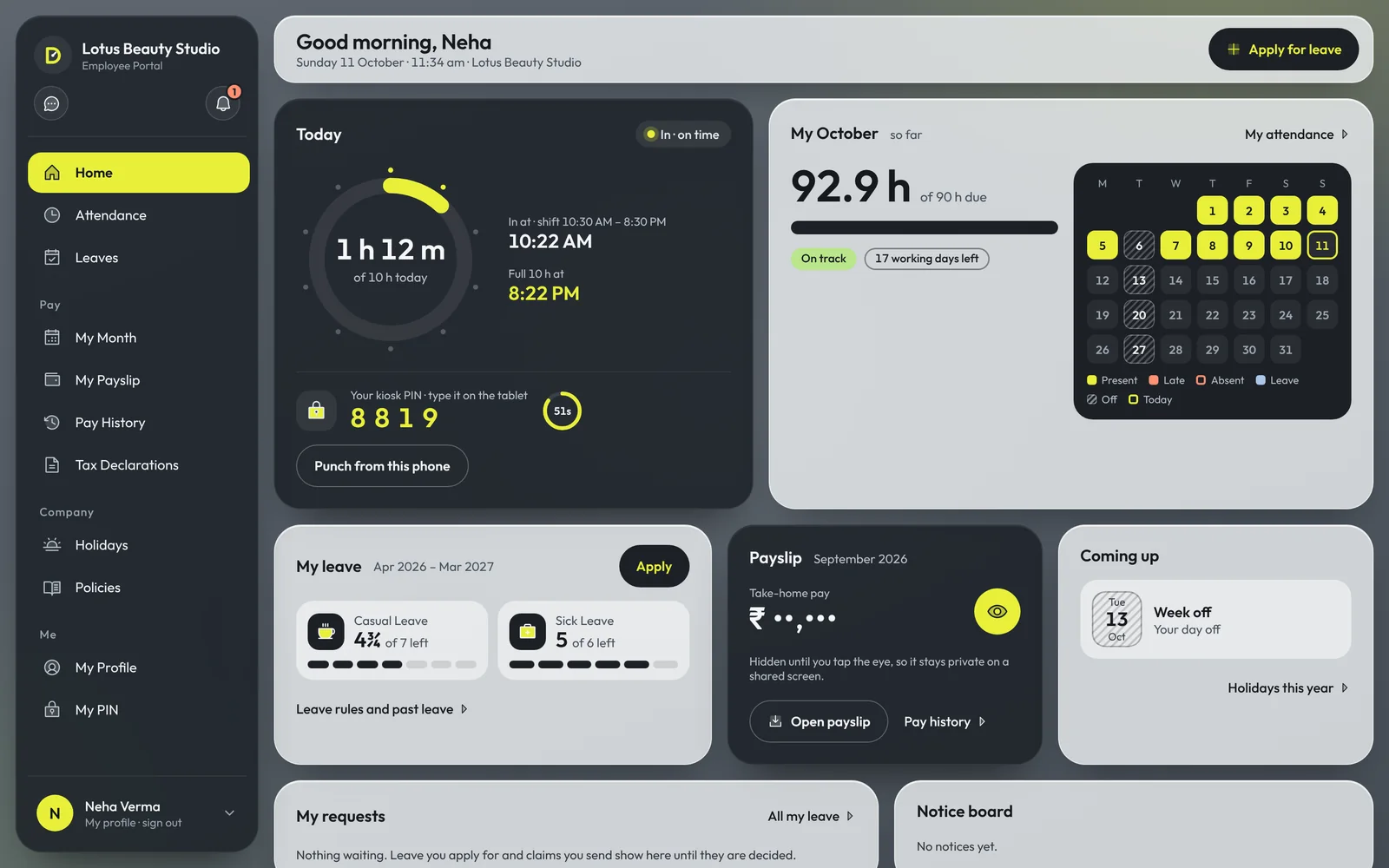This screenshot has height=868, width=1389.
Task: Click the My PIN lock icon
Action: pyautogui.click(x=52, y=710)
